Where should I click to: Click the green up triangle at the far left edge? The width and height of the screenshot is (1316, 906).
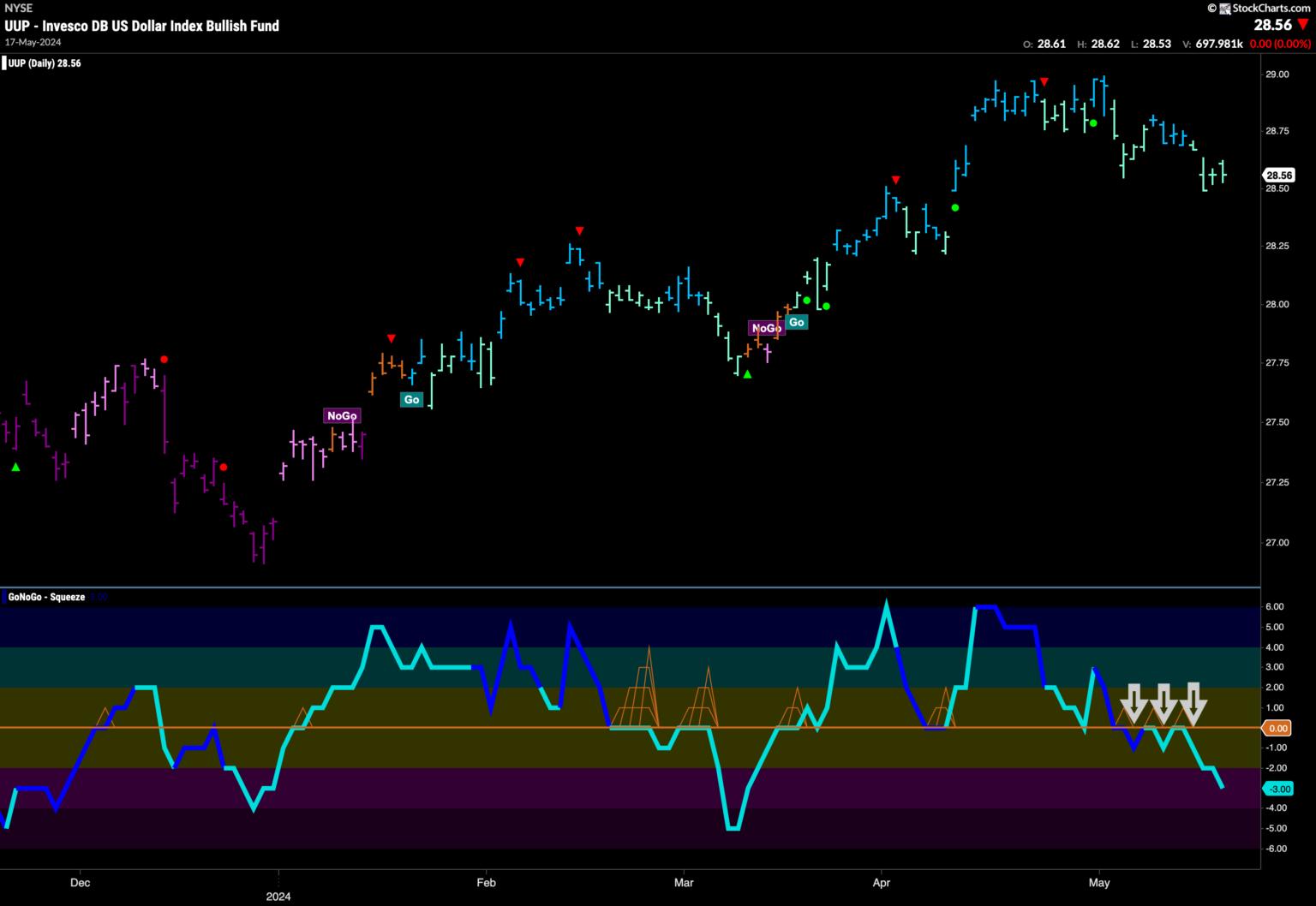[x=15, y=467]
